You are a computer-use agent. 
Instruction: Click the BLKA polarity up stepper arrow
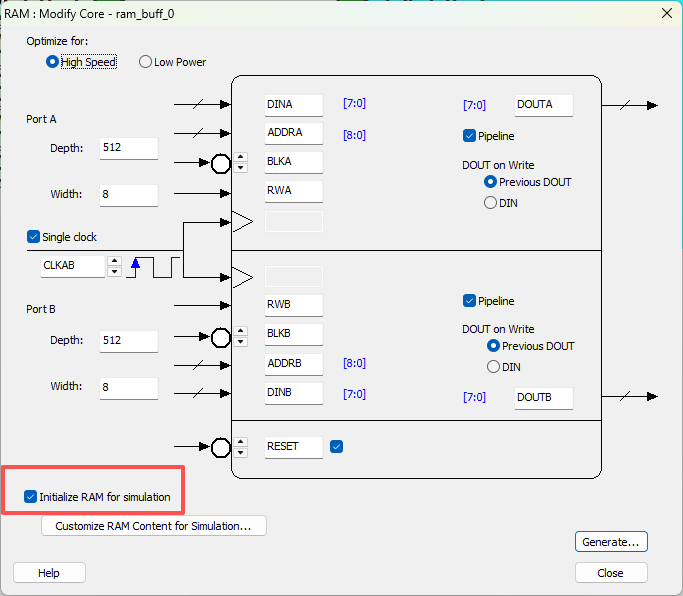[241, 157]
